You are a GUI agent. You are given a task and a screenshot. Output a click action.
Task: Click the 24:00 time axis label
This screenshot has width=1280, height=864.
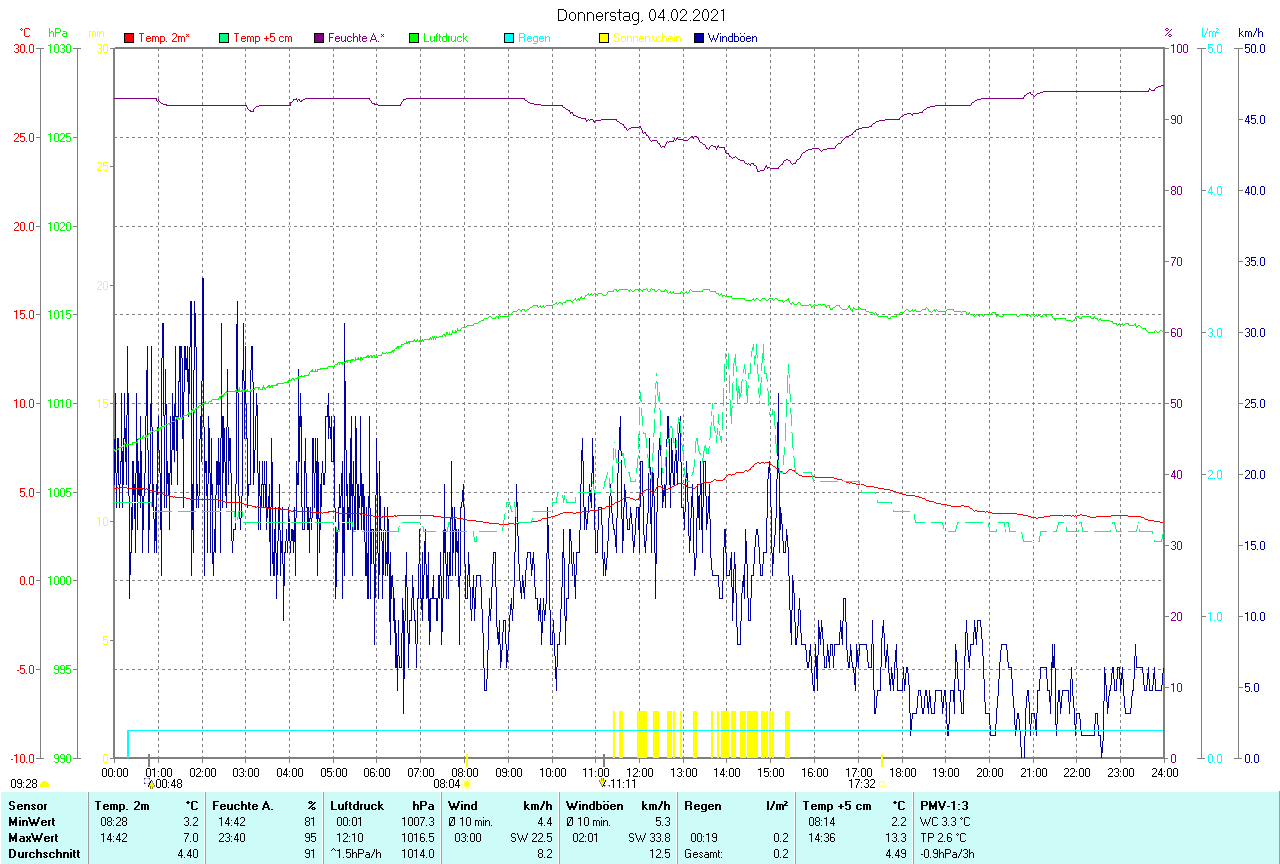(1165, 772)
